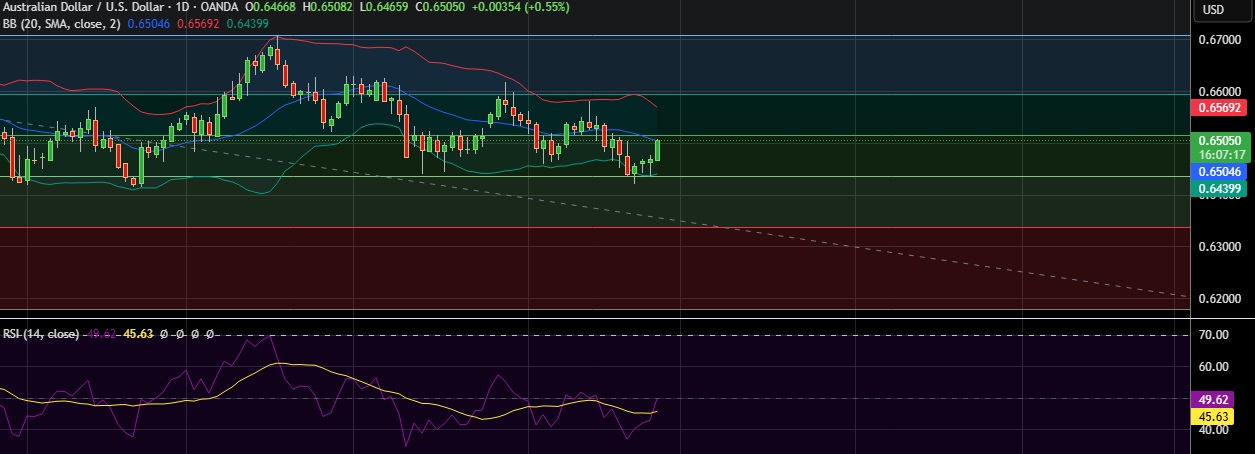Viewport: 1255px width, 454px height.
Task: Click the red 0.65692 upper band price label
Action: [x=1217, y=107]
